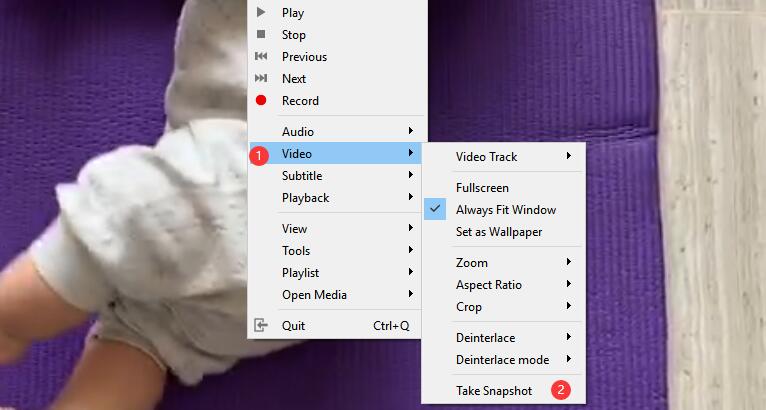Select the Previous menu entry
The height and width of the screenshot is (410, 766).
pyautogui.click(x=335, y=57)
